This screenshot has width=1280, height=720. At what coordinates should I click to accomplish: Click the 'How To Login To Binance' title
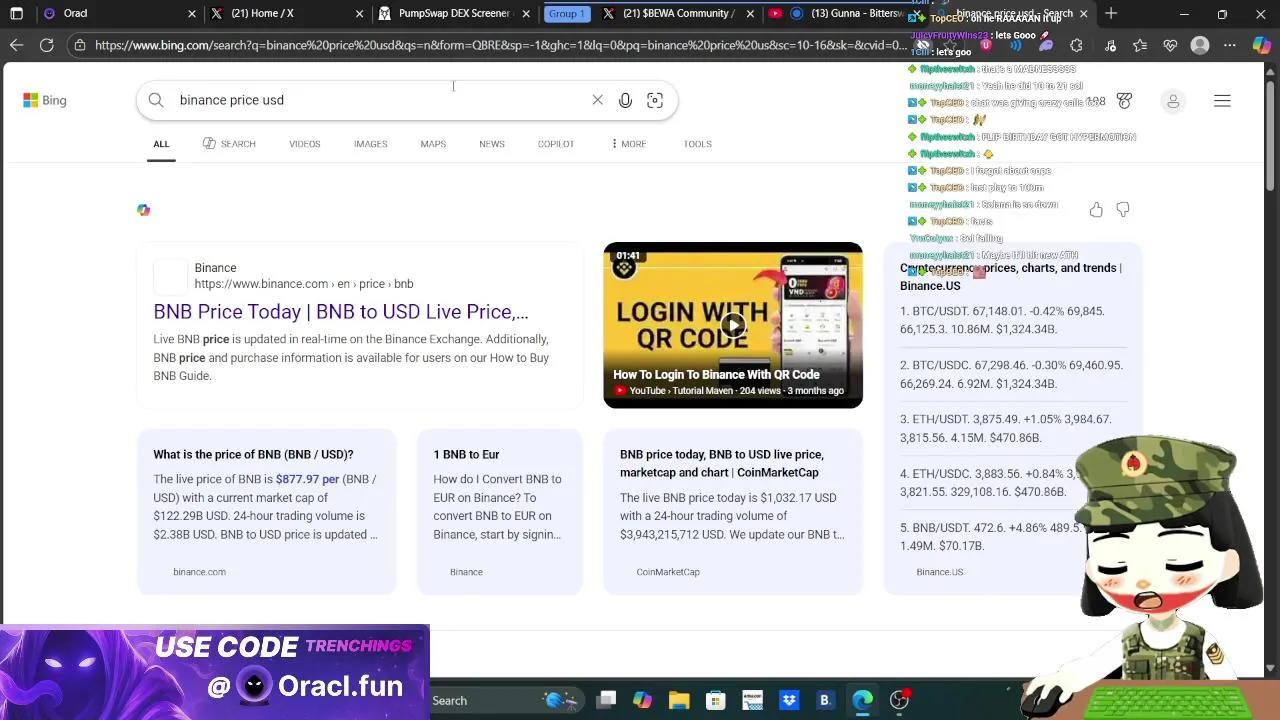[x=716, y=375]
